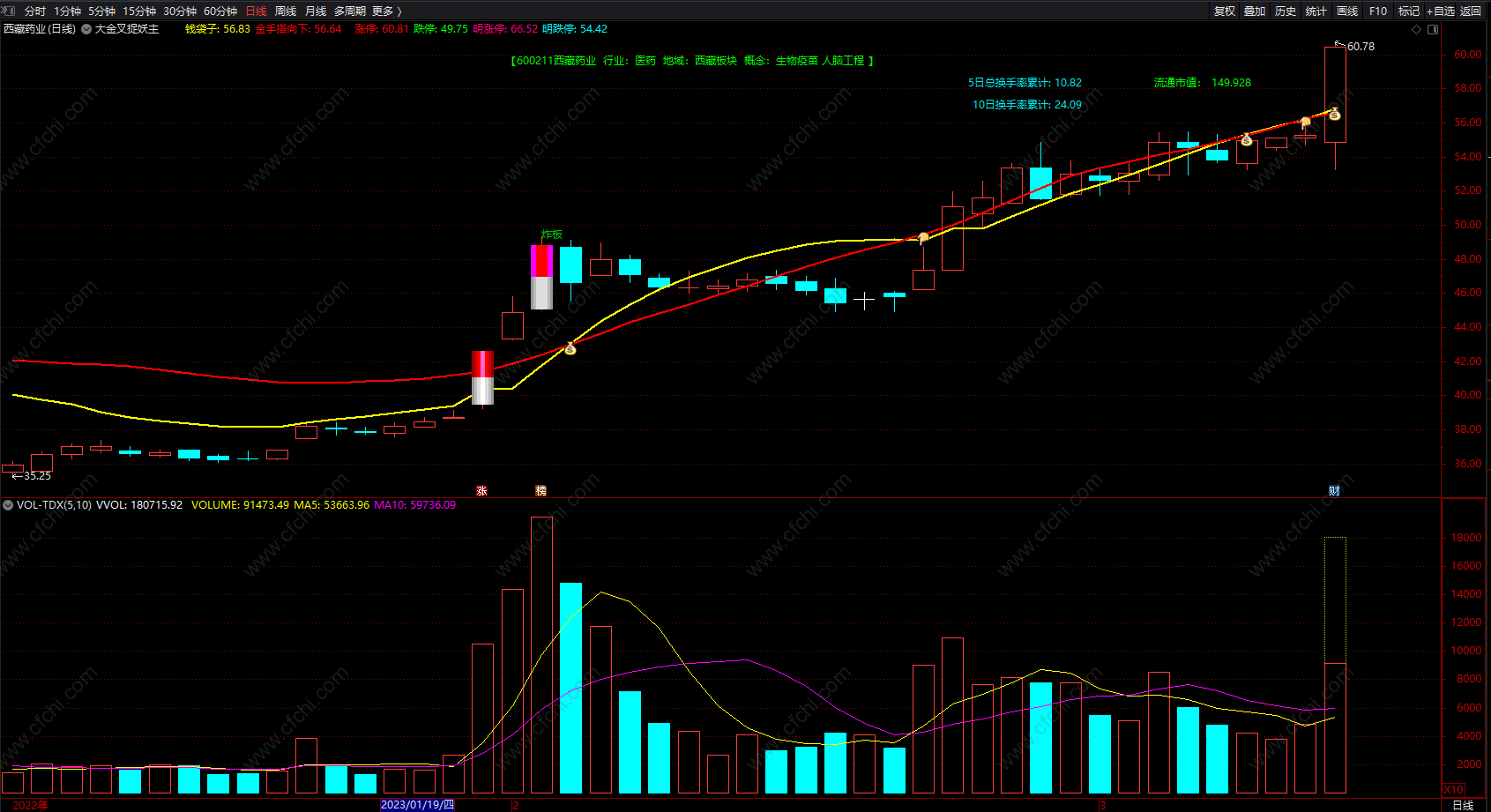Click the 叠加 overlay button
Image resolution: width=1491 pixels, height=812 pixels.
[x=1255, y=11]
